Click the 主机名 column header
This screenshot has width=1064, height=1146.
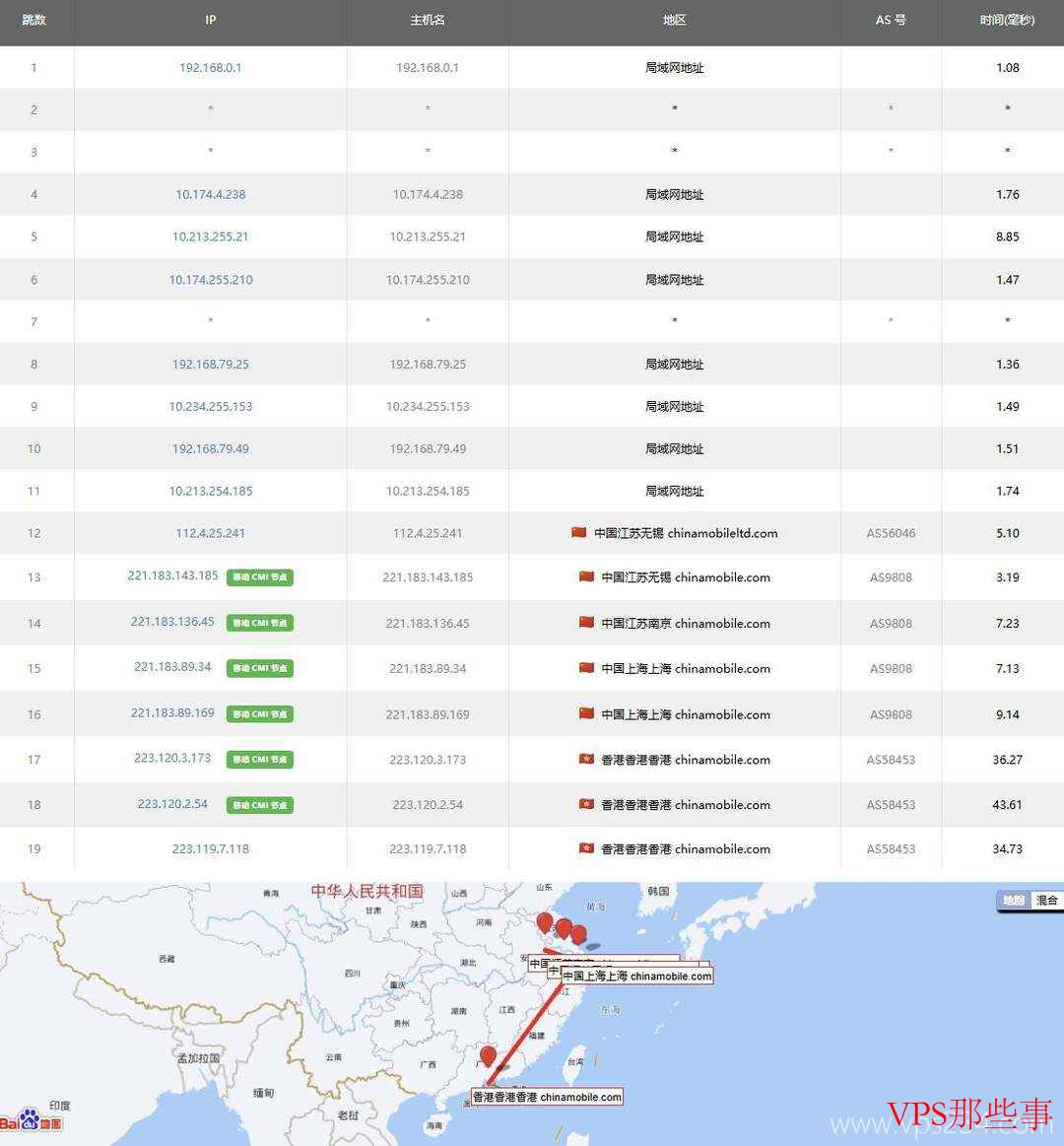428,21
